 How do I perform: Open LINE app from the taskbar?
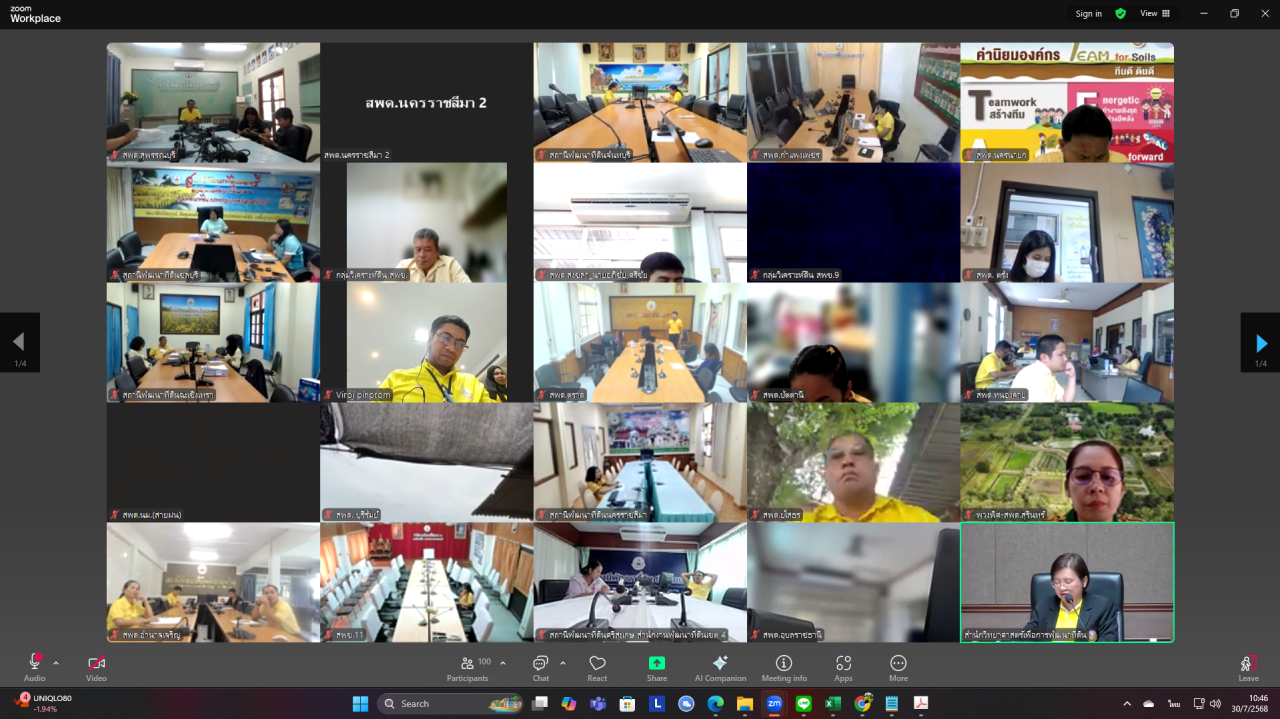[x=803, y=704]
